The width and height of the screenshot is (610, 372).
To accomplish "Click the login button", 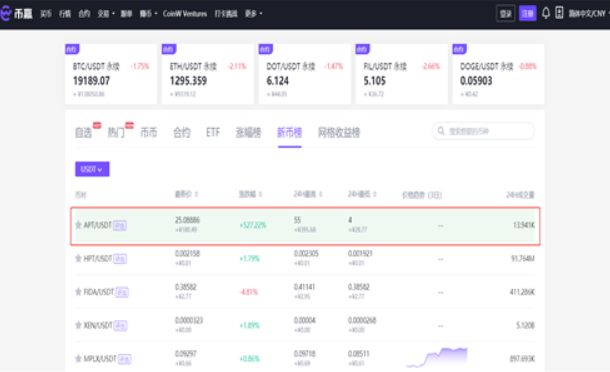I will pos(506,14).
